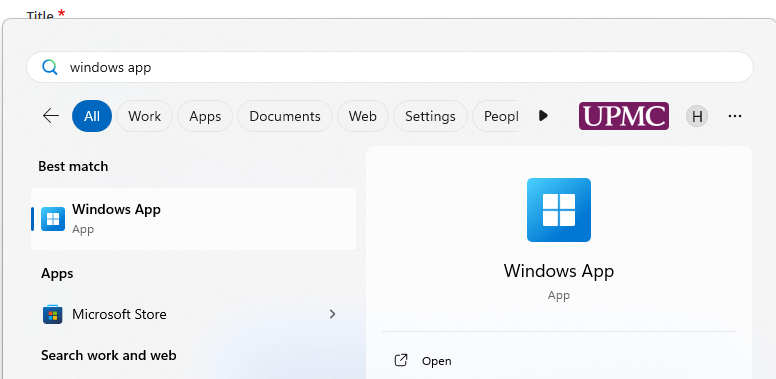The width and height of the screenshot is (776, 379).
Task: Show more filters with the right arrow
Action: (x=543, y=116)
